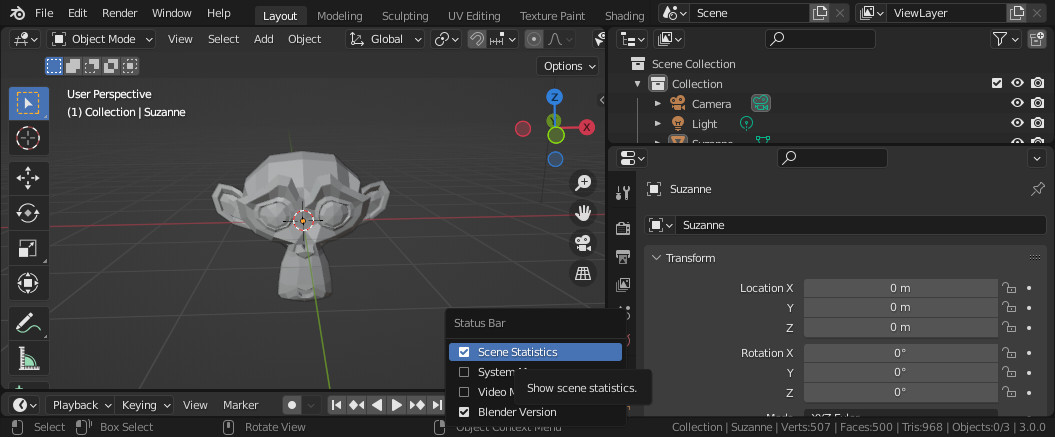Expand the Light item in outliner
Viewport: 1055px width, 437px height.
coord(658,123)
